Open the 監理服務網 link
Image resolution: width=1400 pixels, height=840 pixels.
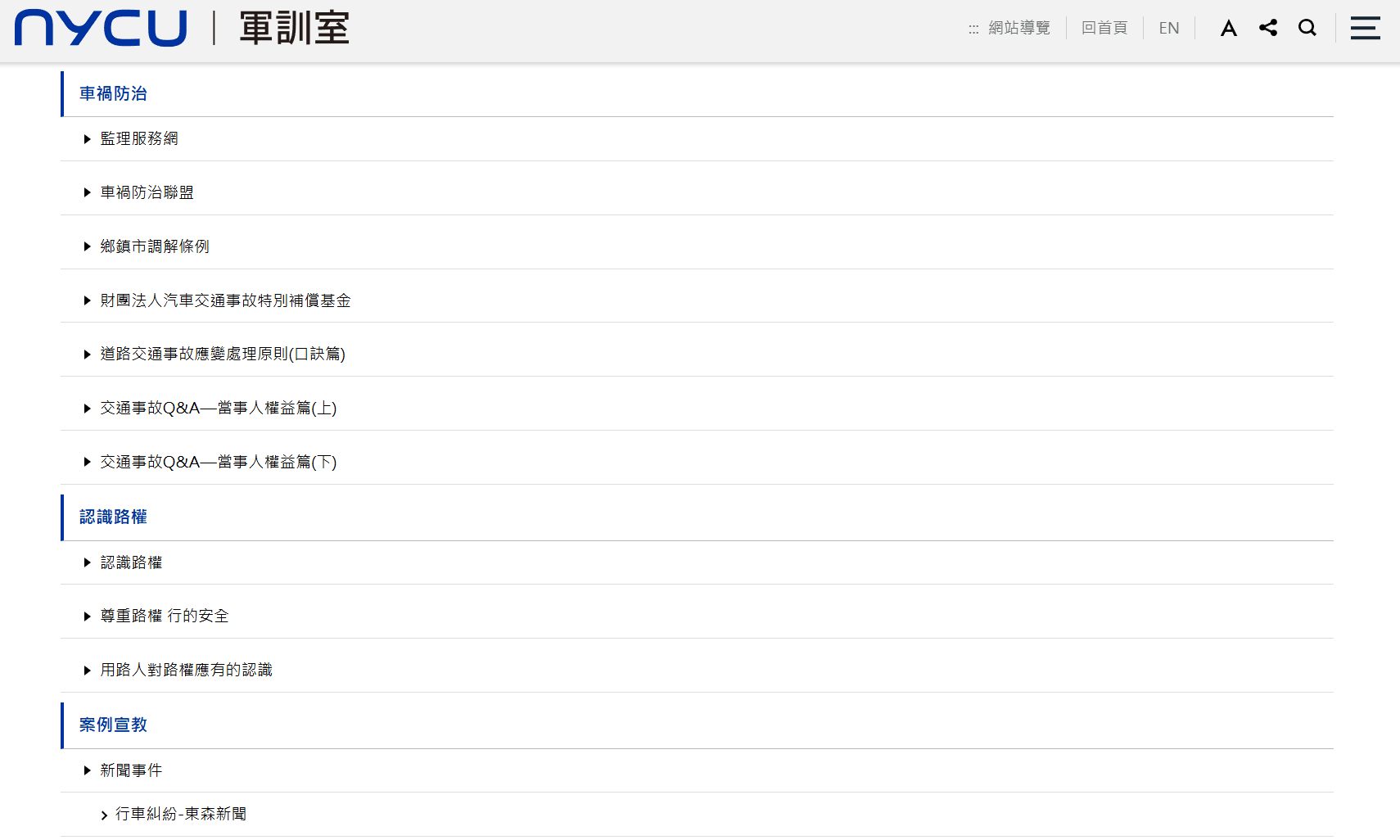tap(139, 139)
